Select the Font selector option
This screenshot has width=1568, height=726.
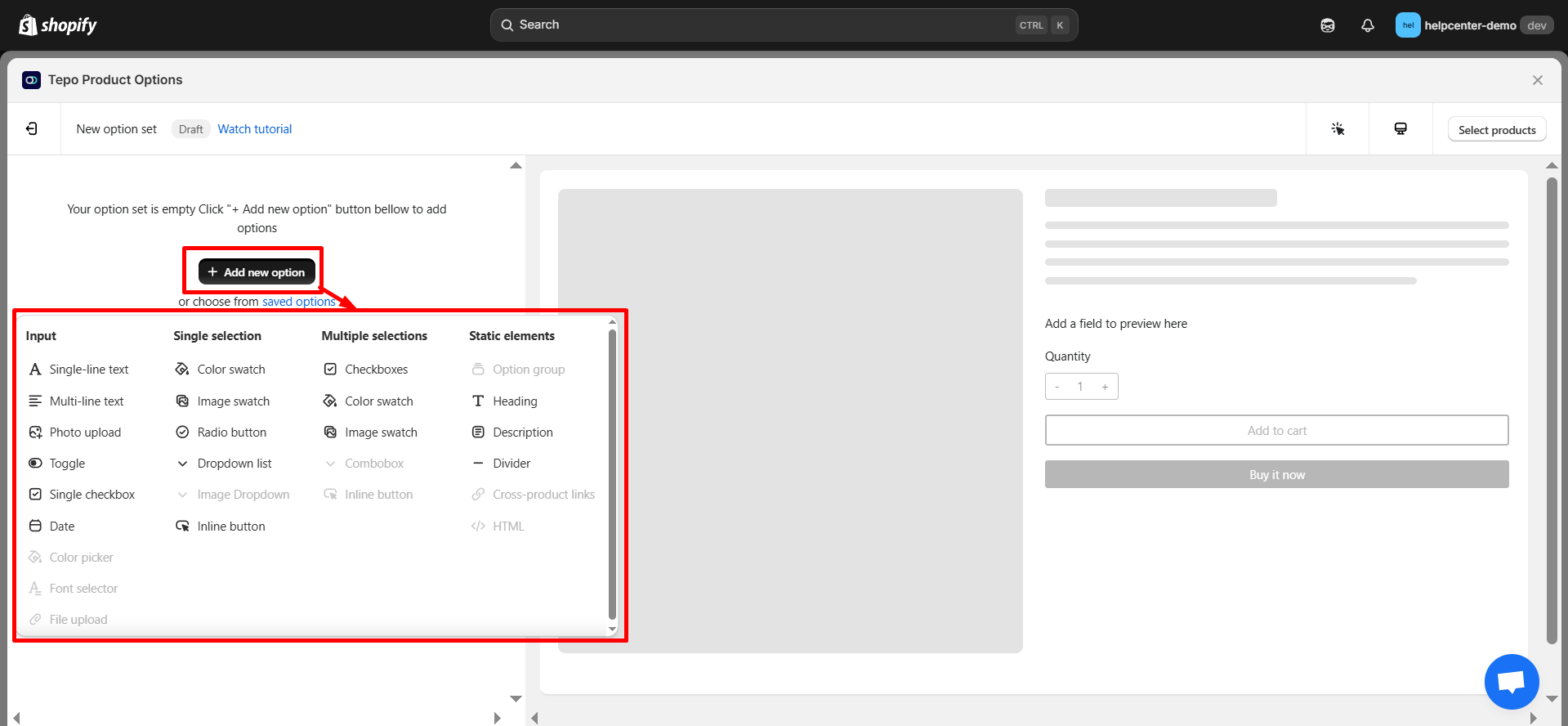tap(73, 589)
